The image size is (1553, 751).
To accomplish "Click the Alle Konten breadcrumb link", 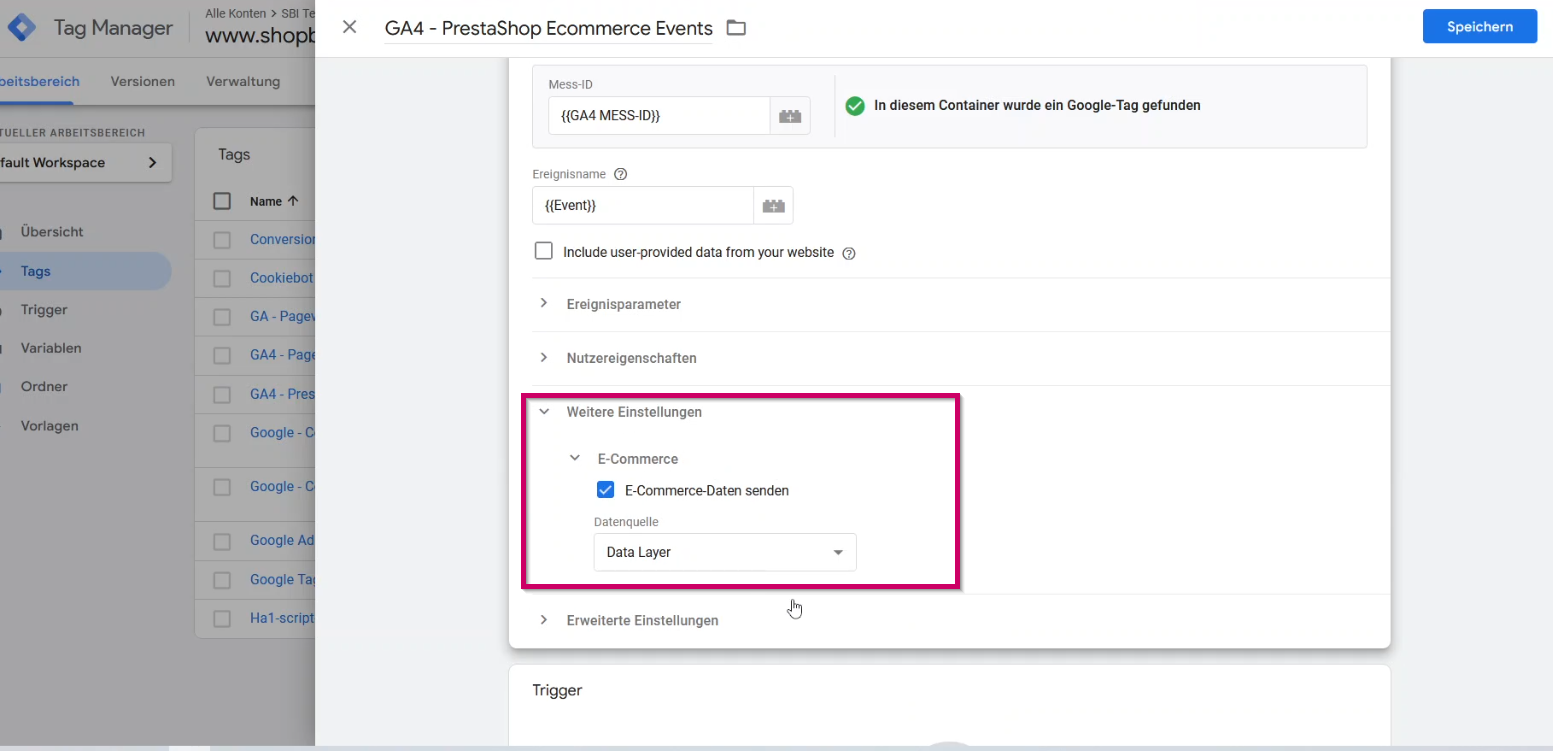I will (235, 14).
